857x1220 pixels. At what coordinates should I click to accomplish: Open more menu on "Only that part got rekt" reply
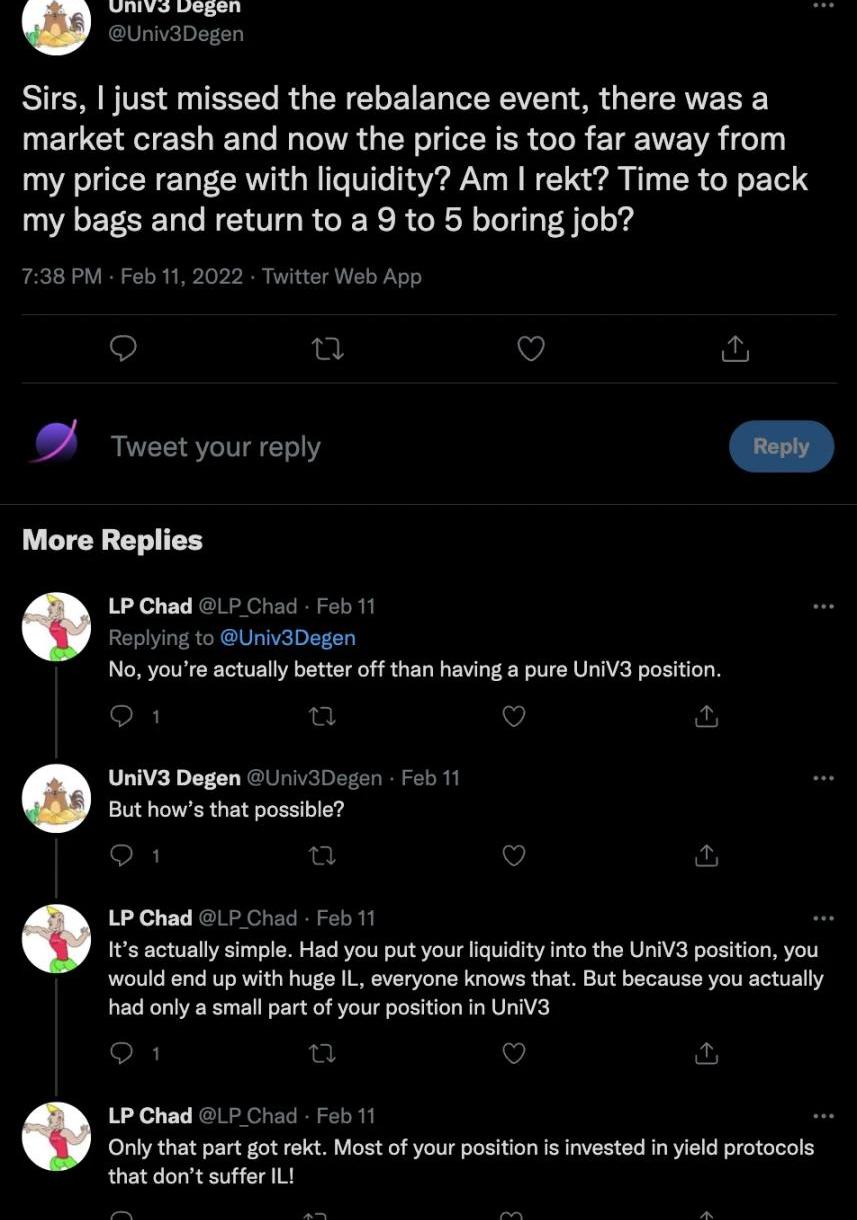(823, 1116)
